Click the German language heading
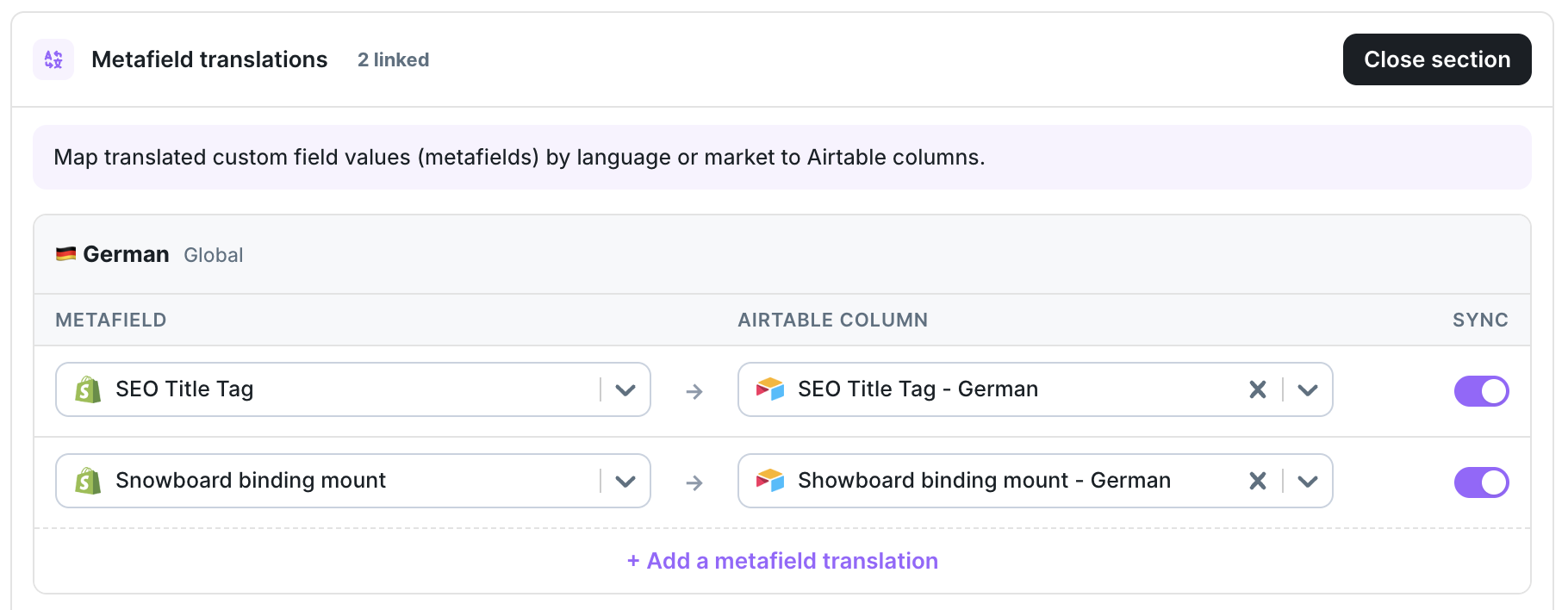Viewport: 1568px width, 610px height. click(126, 254)
